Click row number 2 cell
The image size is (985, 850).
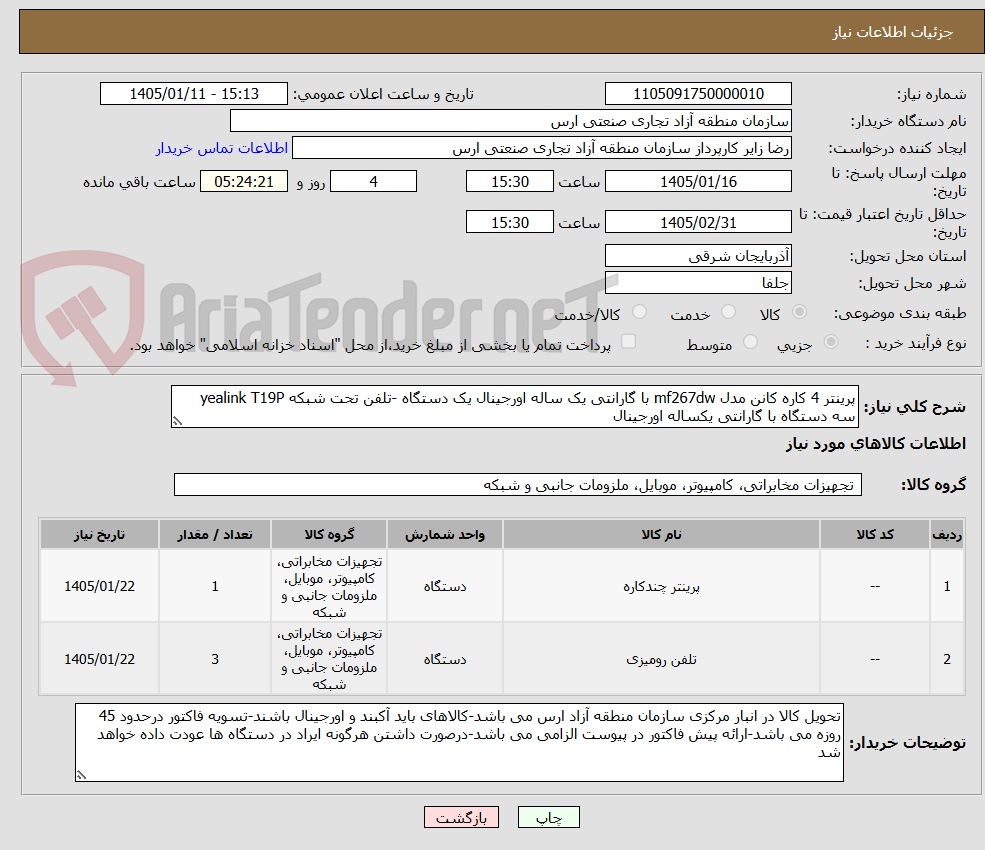click(947, 659)
